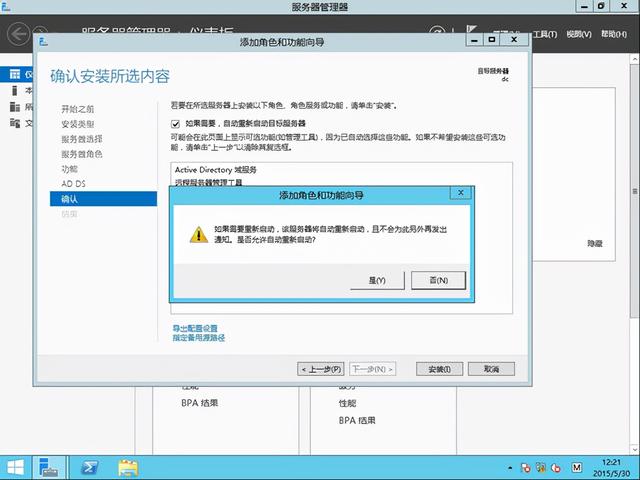
Task: Click the Cancel (取消) button in the wizard
Action: pyautogui.click(x=491, y=369)
